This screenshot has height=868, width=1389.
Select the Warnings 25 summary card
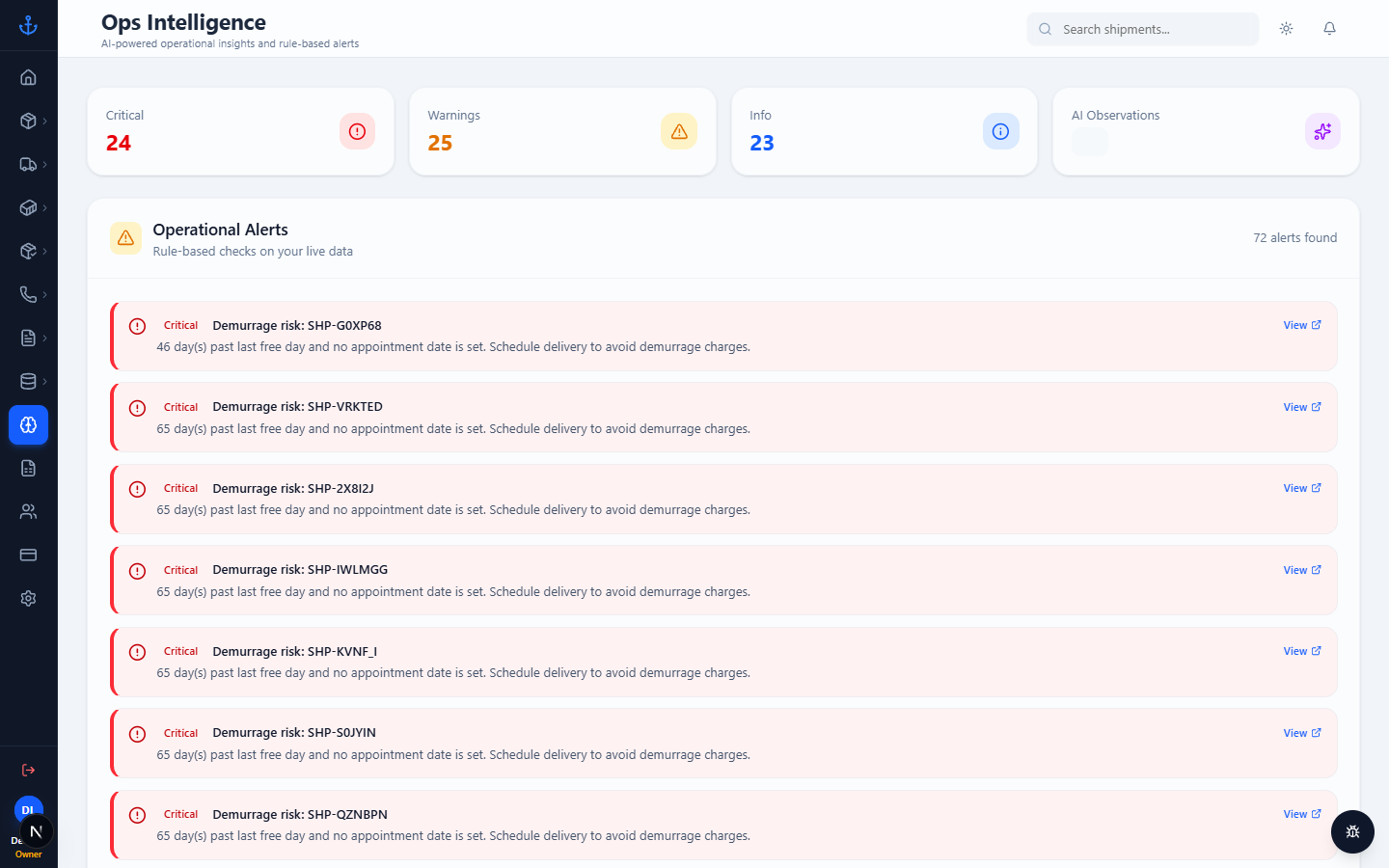click(x=562, y=131)
